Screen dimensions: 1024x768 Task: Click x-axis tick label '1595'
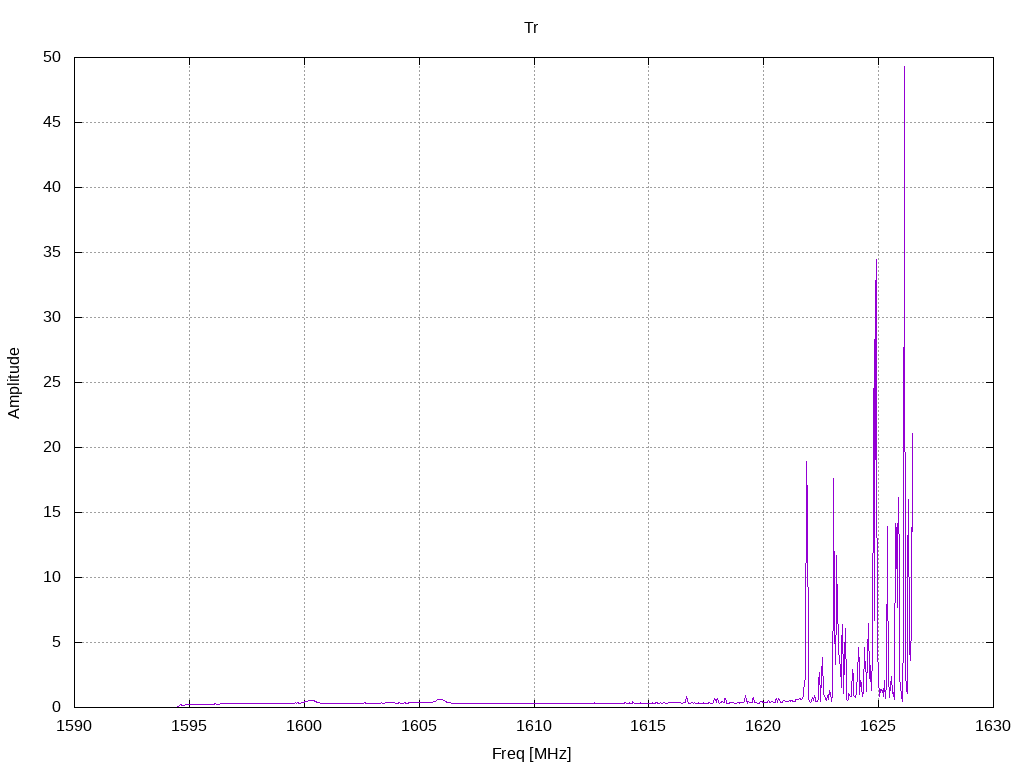(189, 726)
